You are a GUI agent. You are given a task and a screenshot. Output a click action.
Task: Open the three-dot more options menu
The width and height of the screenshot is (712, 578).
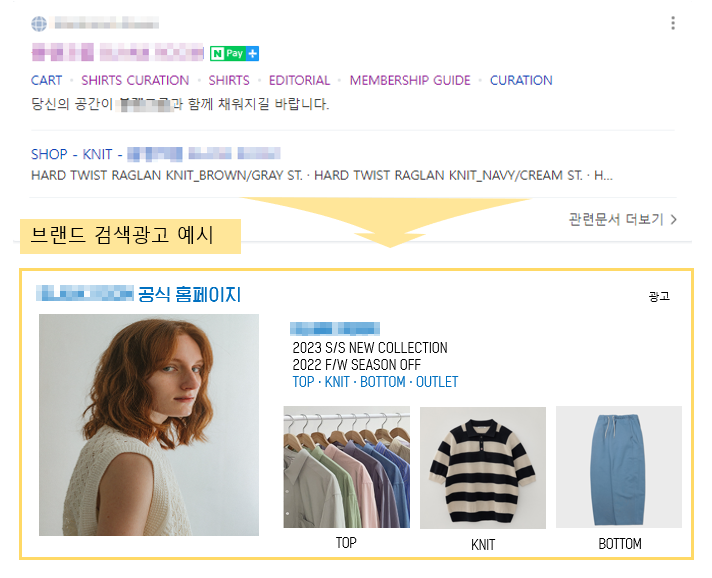(673, 23)
